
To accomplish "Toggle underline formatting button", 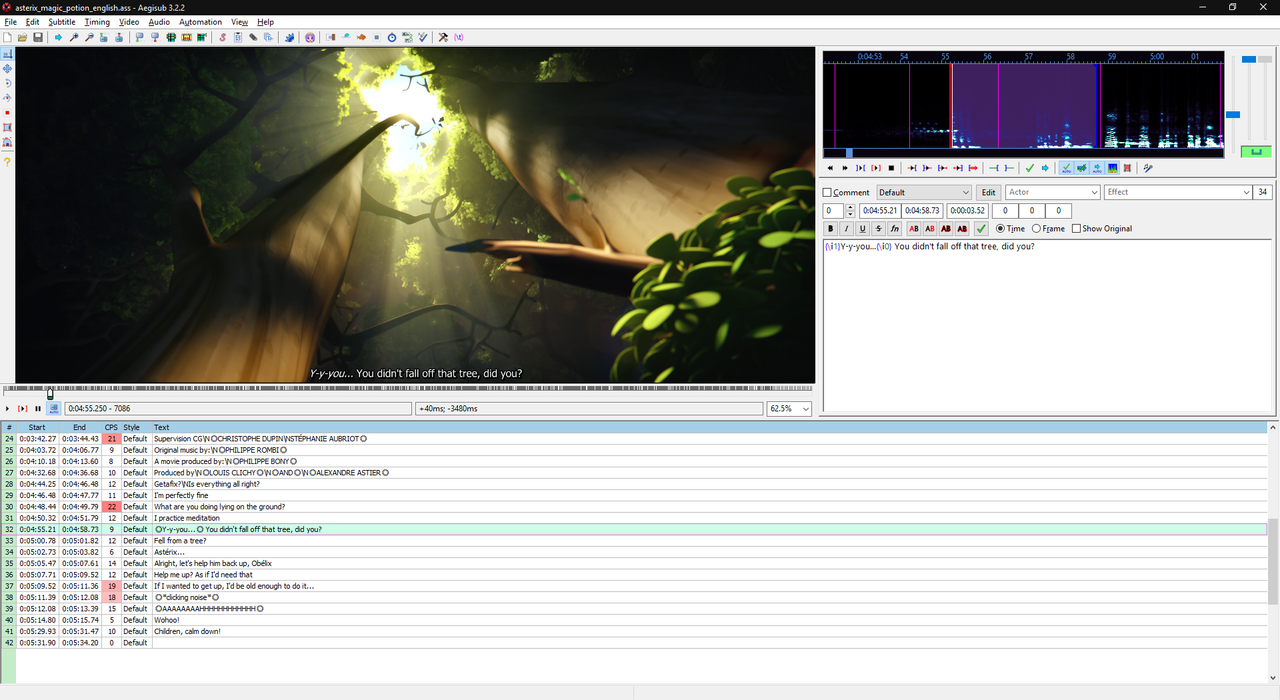I will 862,228.
